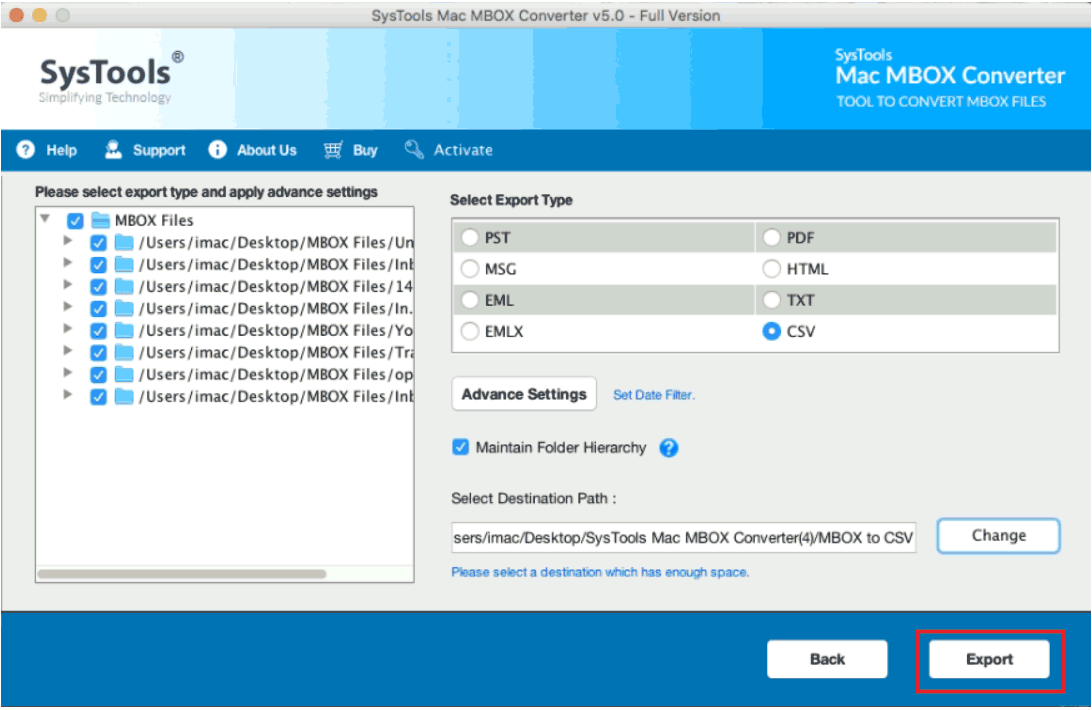Expand the MBOX Files/Un tree node

click(68, 240)
